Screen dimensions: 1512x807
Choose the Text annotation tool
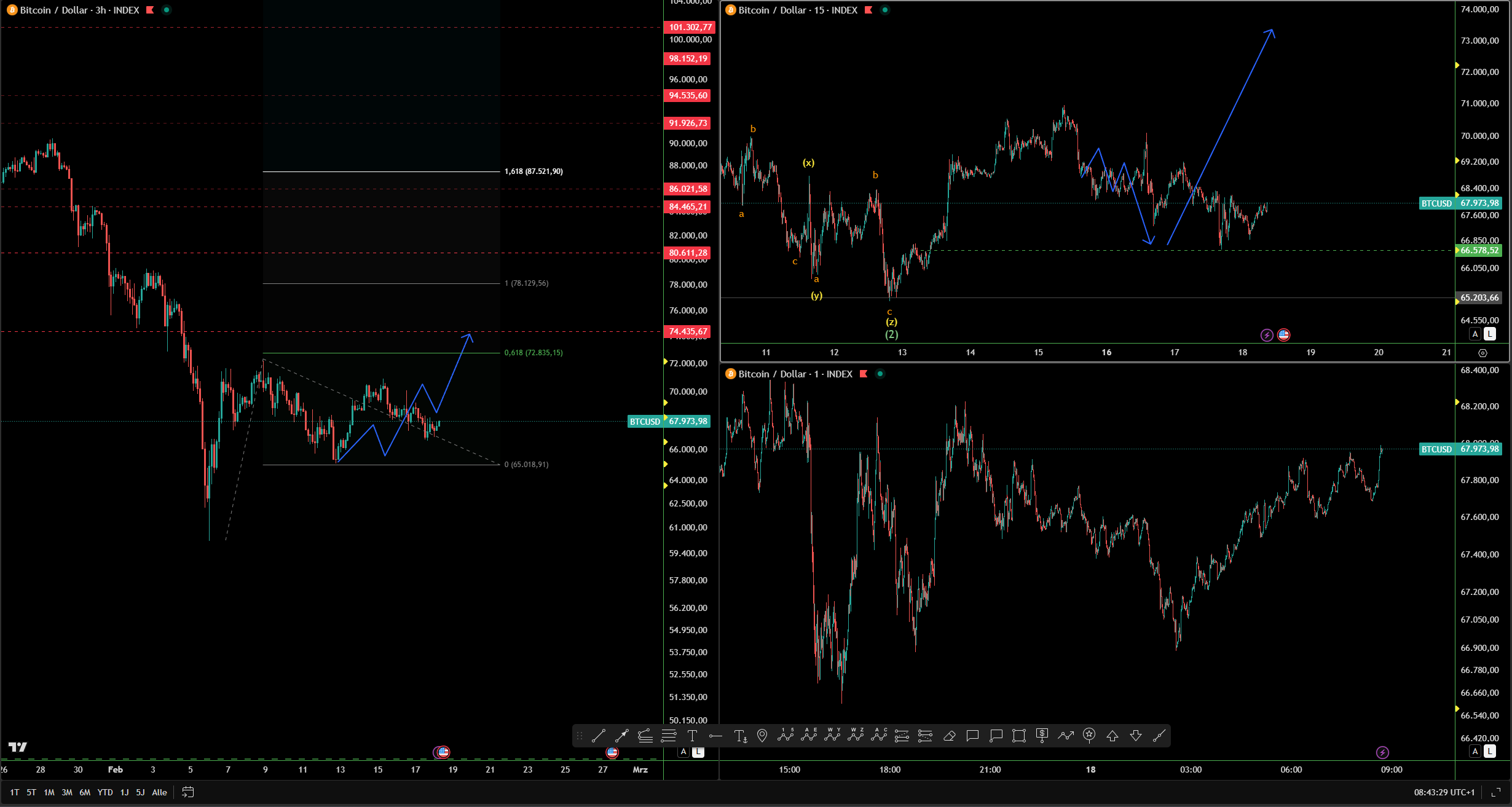692,736
